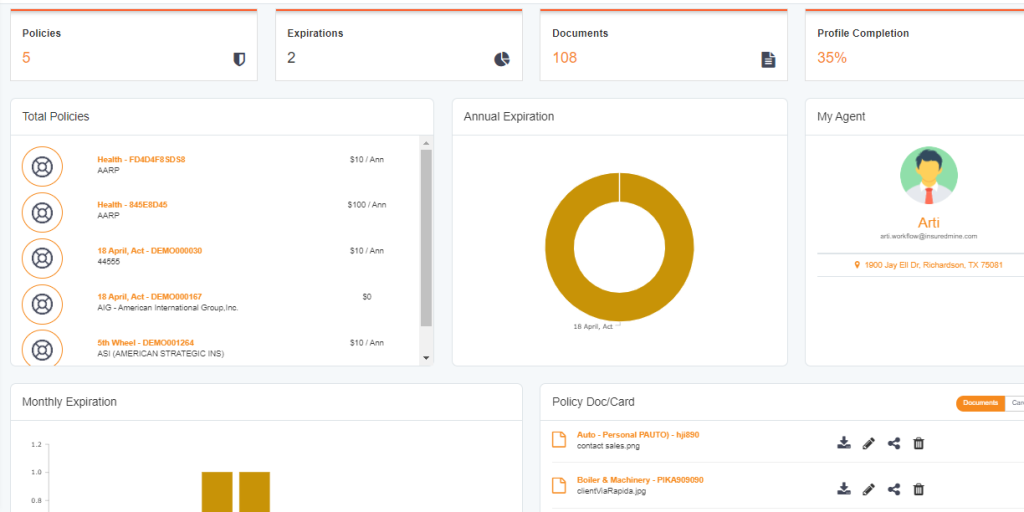This screenshot has width=1024, height=512.
Task: Delete the Auto - Personal PAUTO document
Action: click(919, 443)
